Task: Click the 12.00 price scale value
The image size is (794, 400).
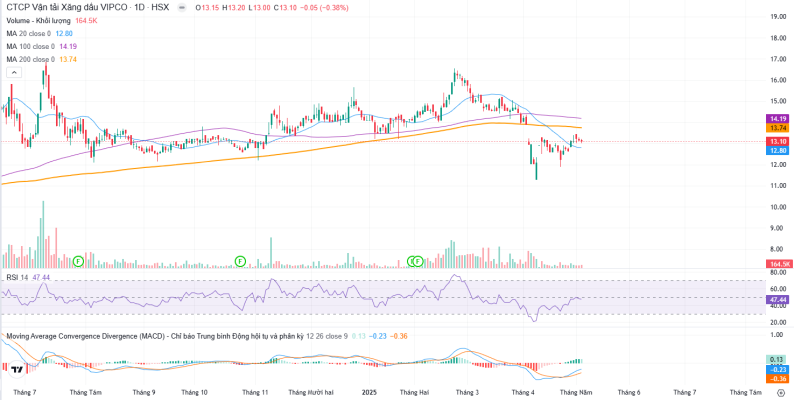Action: tap(777, 165)
